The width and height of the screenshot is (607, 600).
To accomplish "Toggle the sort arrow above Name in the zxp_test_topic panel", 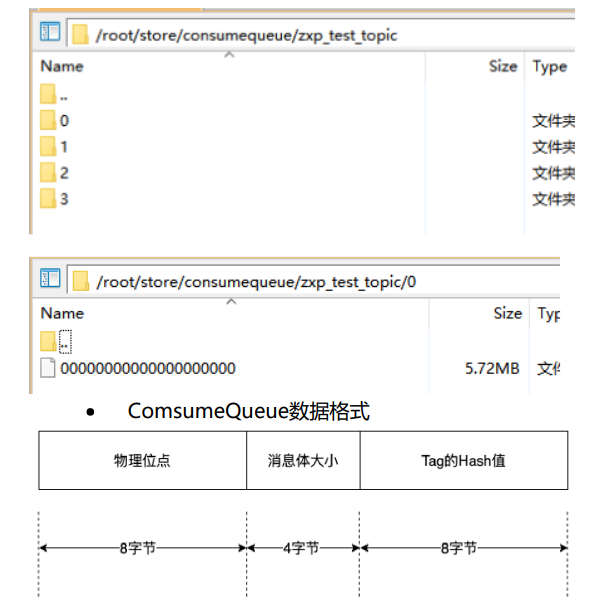I will (x=228, y=55).
